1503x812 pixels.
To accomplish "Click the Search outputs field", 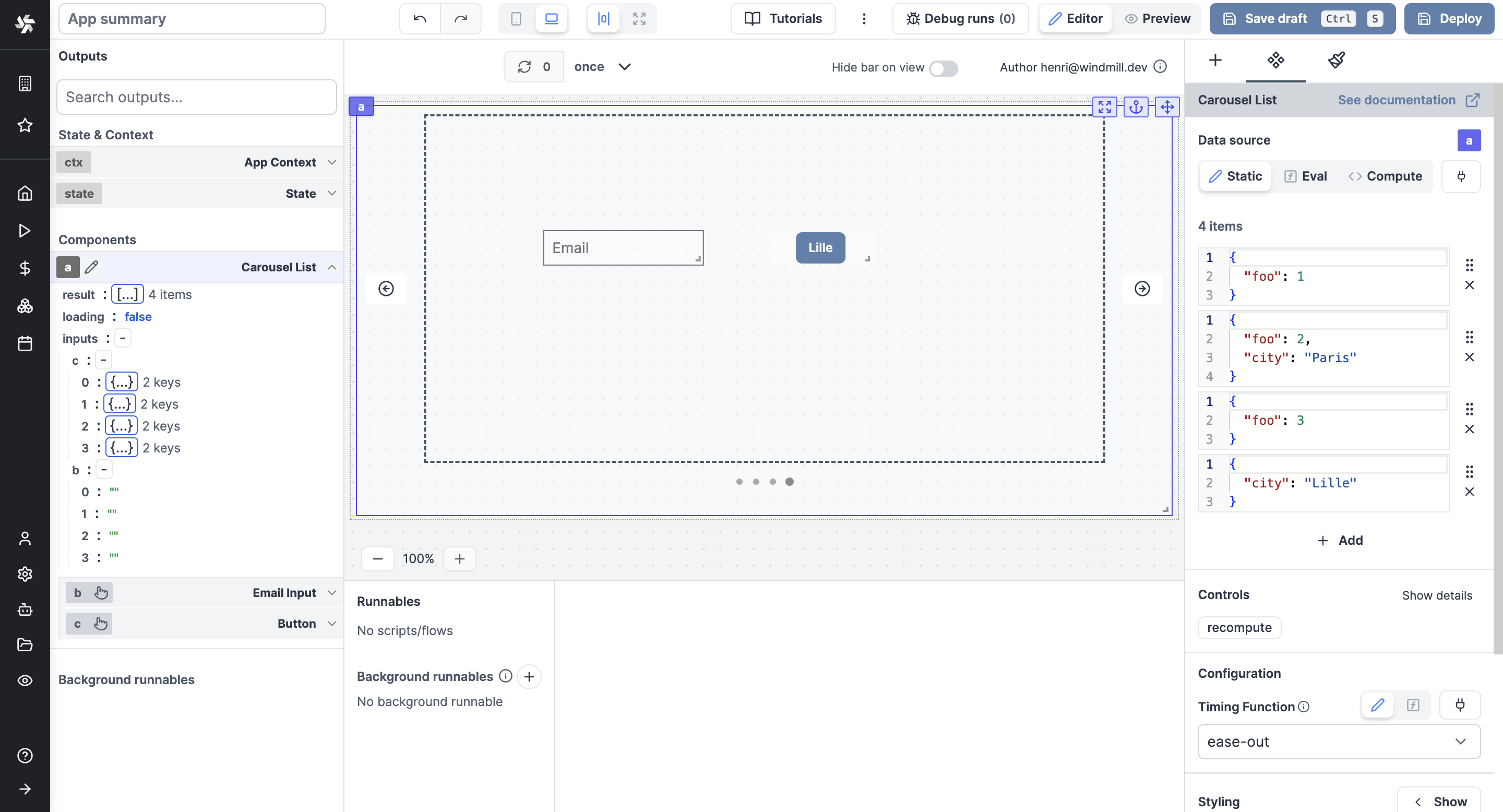I will 197,98.
